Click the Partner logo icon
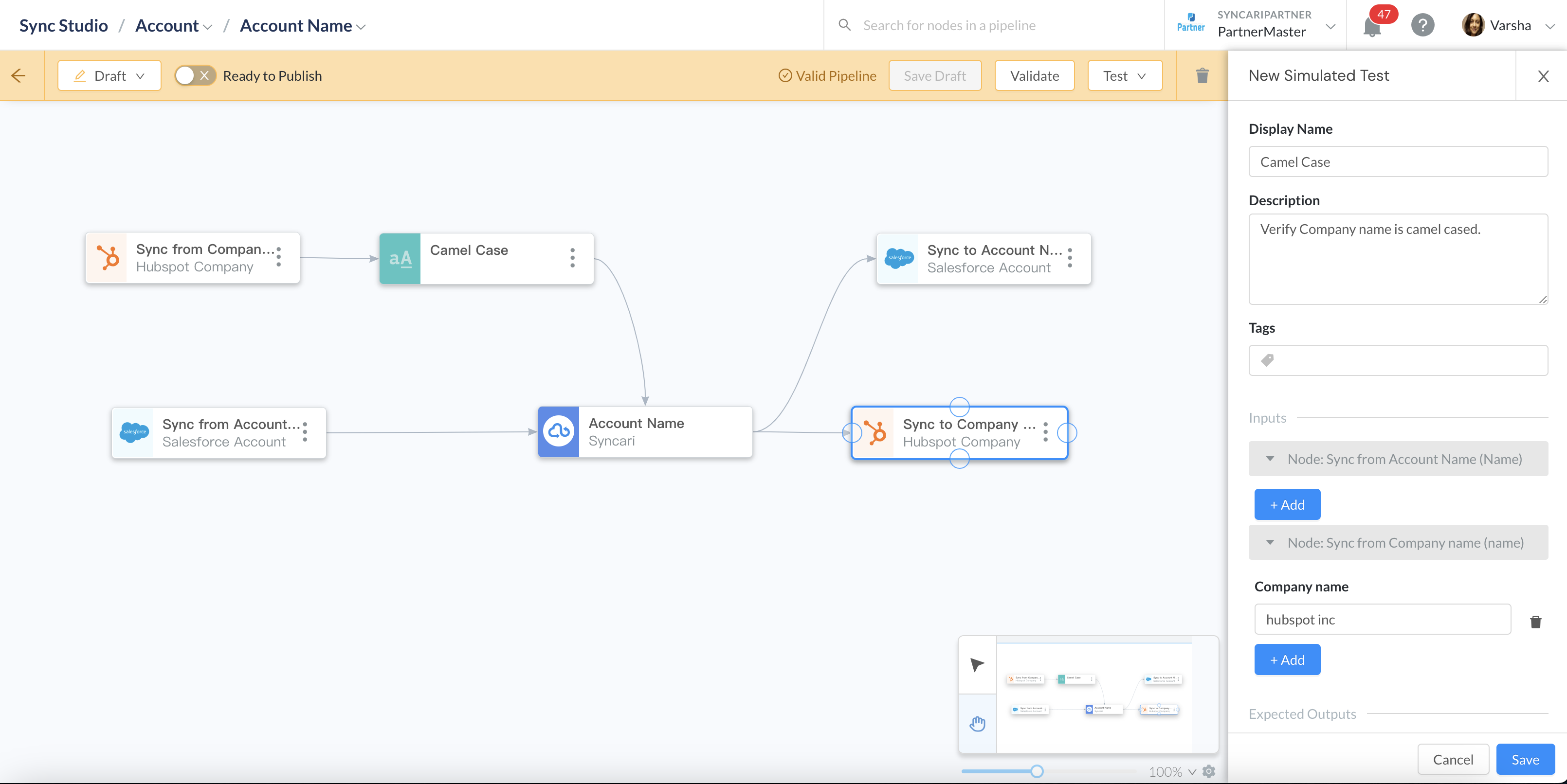 point(1190,22)
